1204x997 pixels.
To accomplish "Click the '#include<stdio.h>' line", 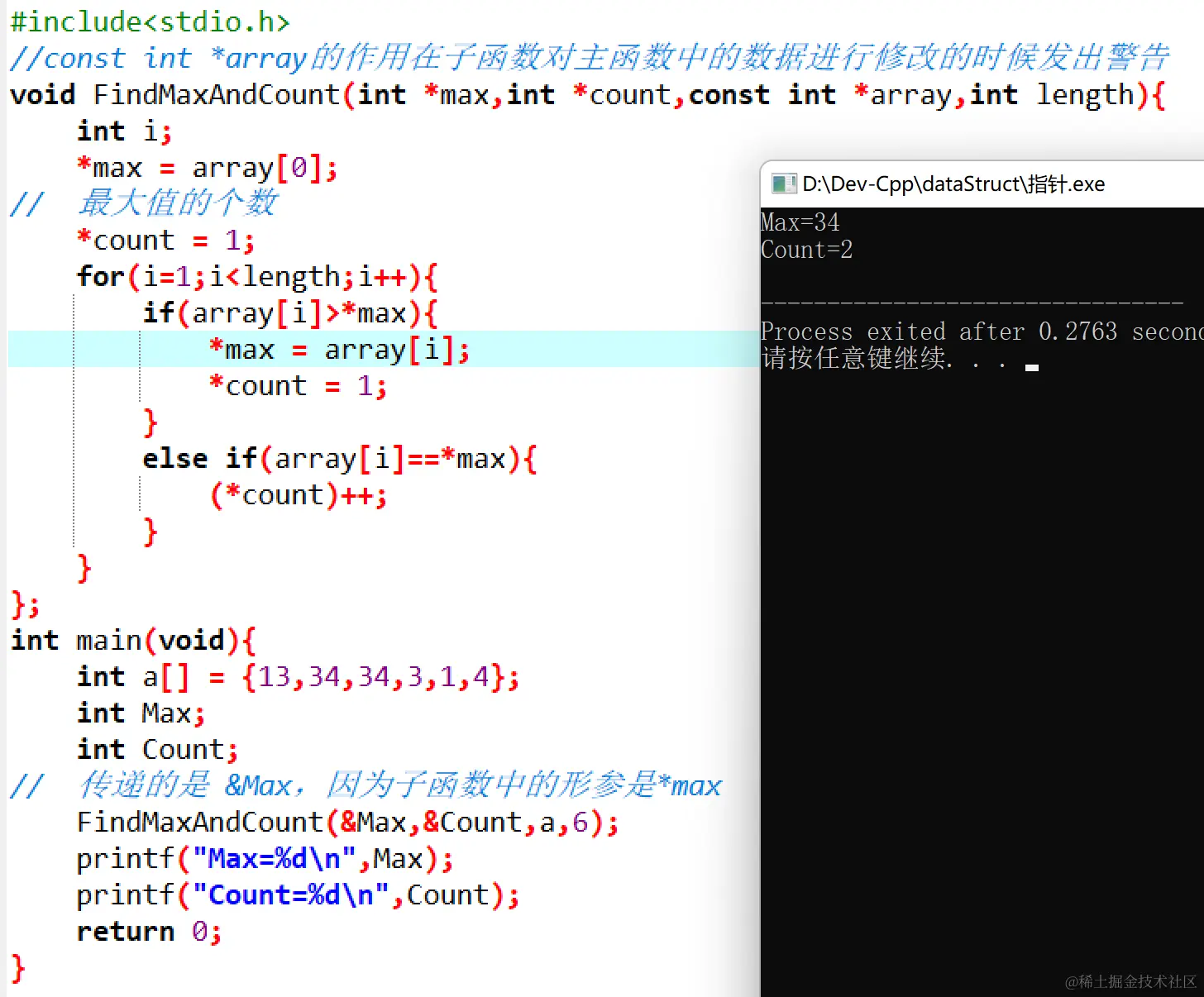I will click(x=150, y=21).
